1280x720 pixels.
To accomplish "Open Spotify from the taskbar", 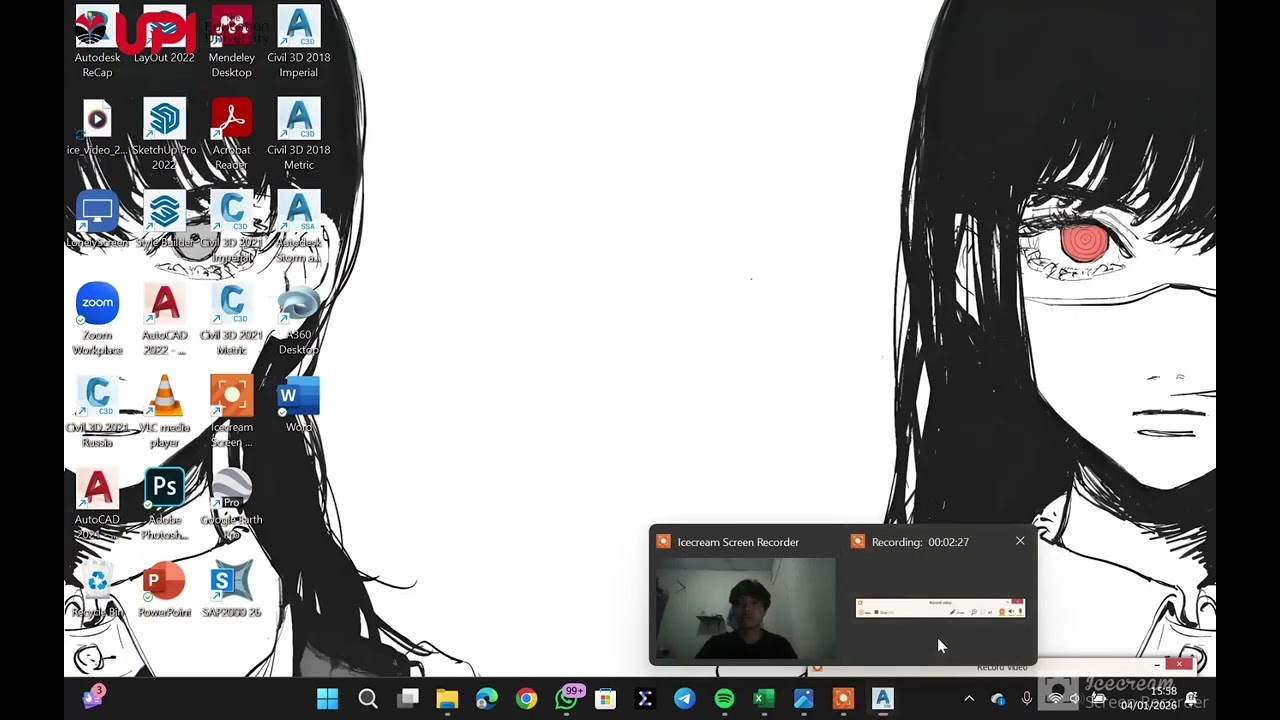I will click(724, 699).
